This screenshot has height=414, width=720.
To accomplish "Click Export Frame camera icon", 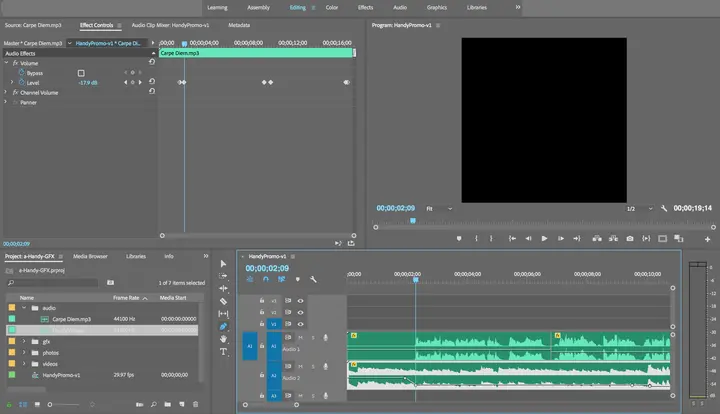I will [630, 239].
